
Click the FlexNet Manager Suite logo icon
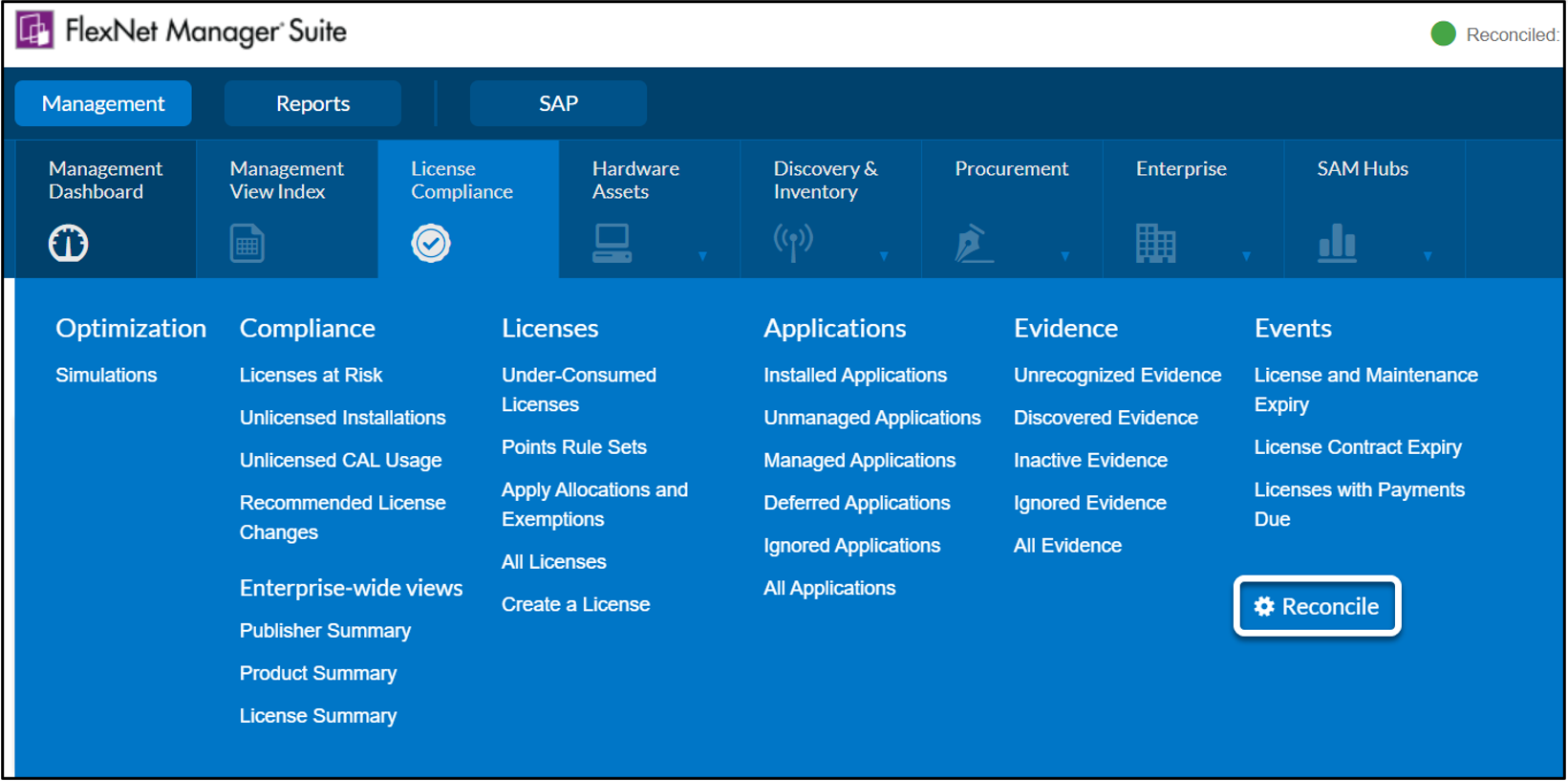click(x=35, y=31)
